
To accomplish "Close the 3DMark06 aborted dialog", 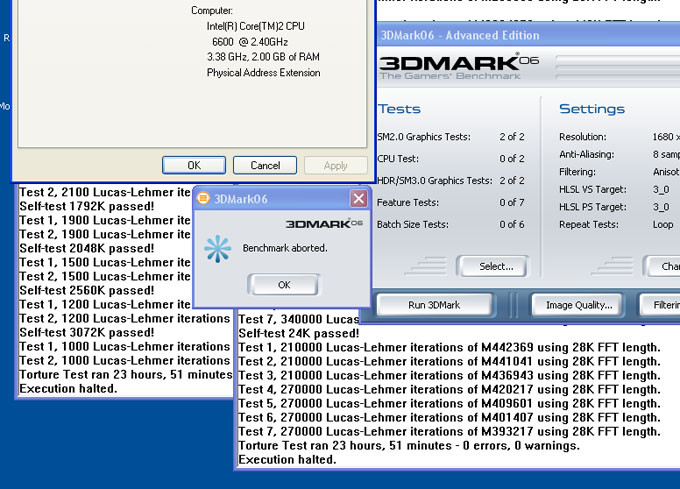I will click(x=359, y=199).
